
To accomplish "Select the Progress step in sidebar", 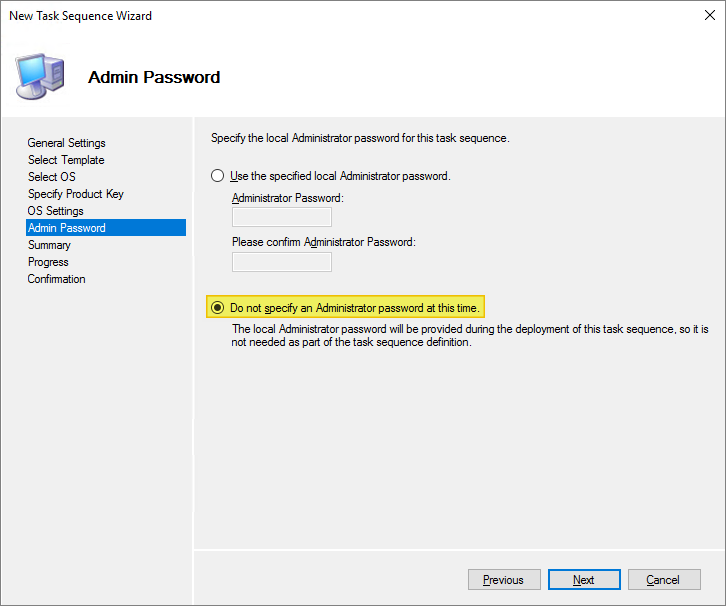I will pyautogui.click(x=48, y=262).
